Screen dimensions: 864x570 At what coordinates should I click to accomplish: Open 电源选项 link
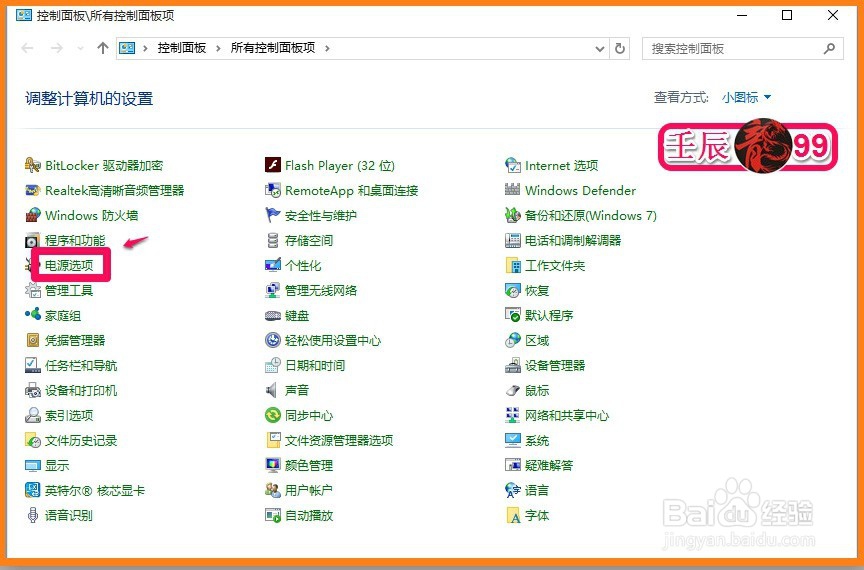(69, 265)
